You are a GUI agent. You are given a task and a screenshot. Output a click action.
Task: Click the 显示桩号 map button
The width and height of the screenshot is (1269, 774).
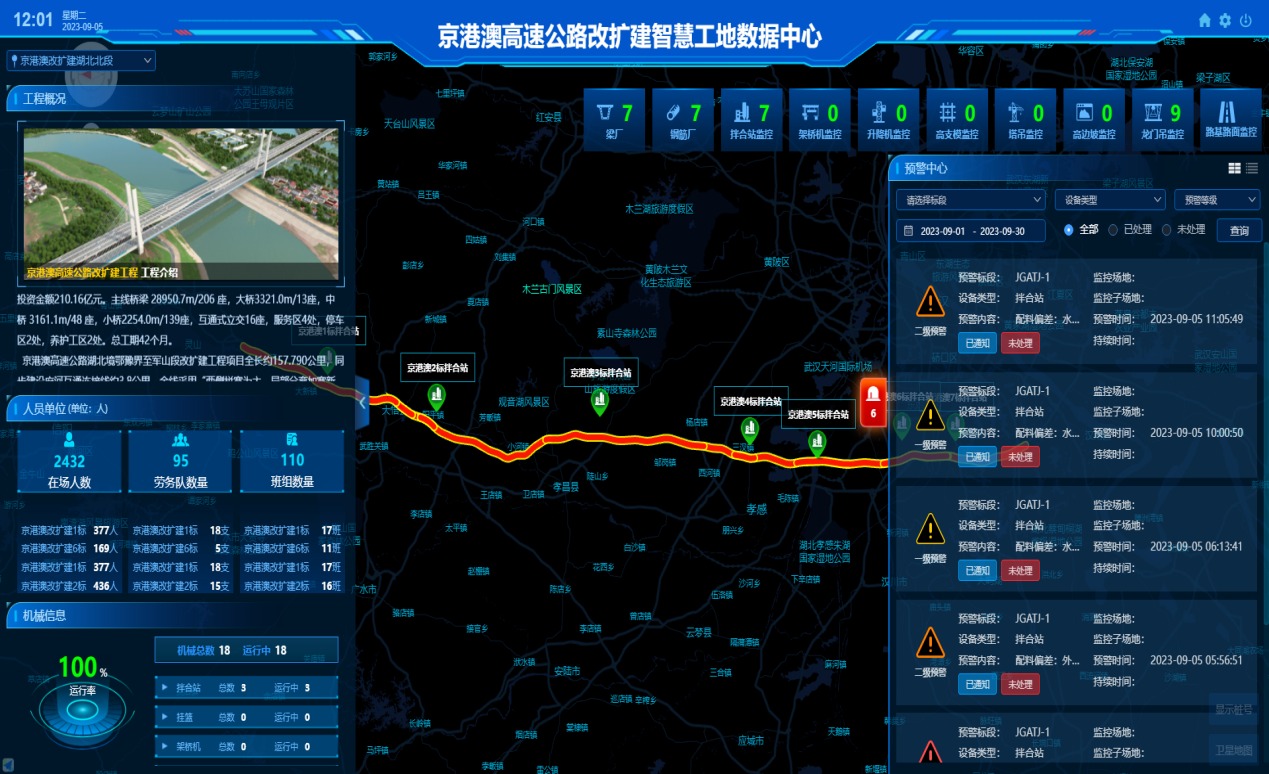pos(1233,710)
